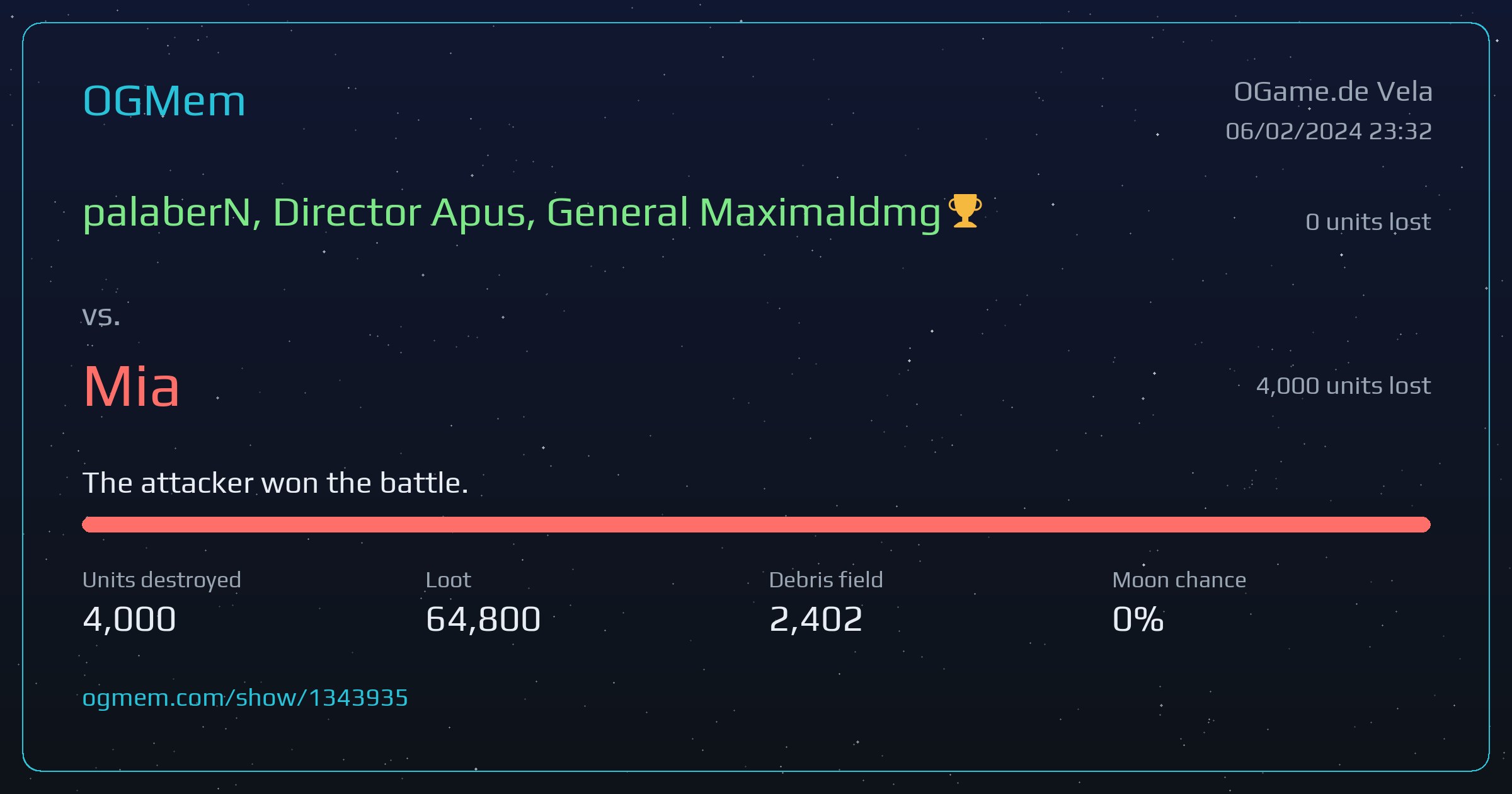Click the vs. separator text
The width and height of the screenshot is (1512, 794).
(101, 317)
